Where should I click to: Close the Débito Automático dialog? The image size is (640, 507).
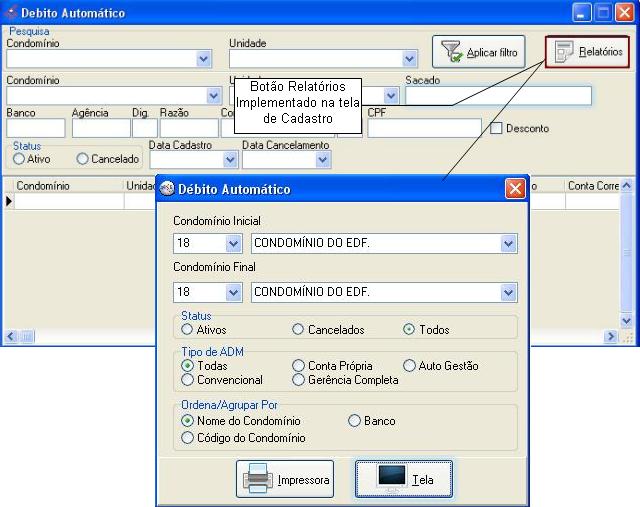pyautogui.click(x=515, y=189)
